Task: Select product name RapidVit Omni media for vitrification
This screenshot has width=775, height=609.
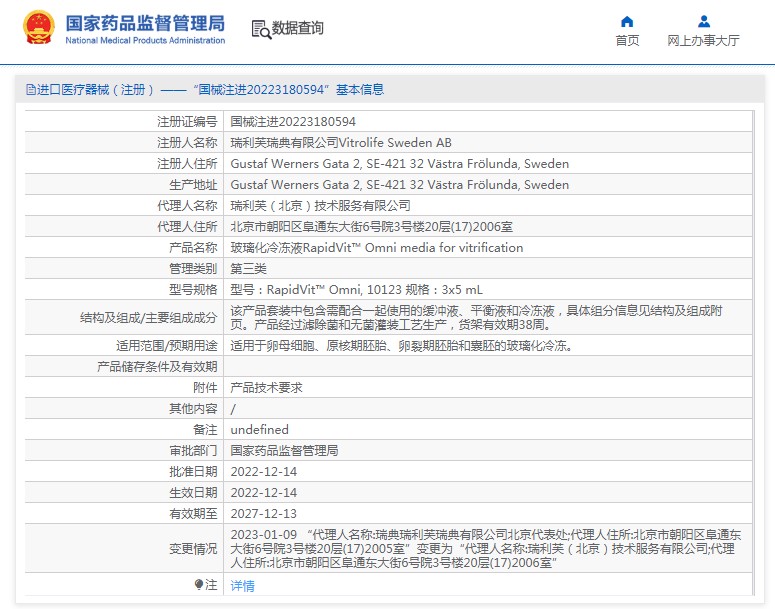Action: coord(377,248)
